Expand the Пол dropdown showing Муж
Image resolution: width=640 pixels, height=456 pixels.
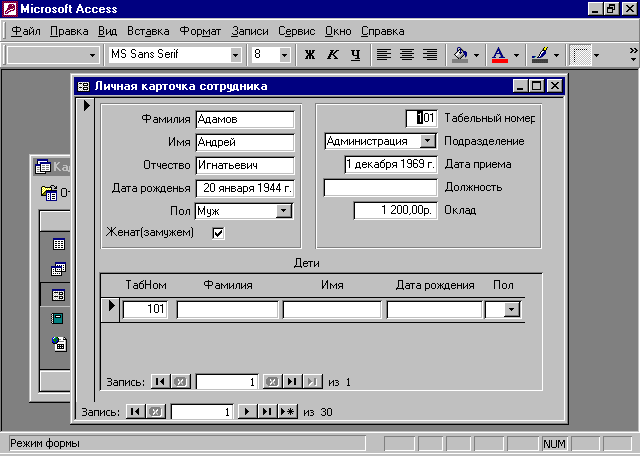284,211
